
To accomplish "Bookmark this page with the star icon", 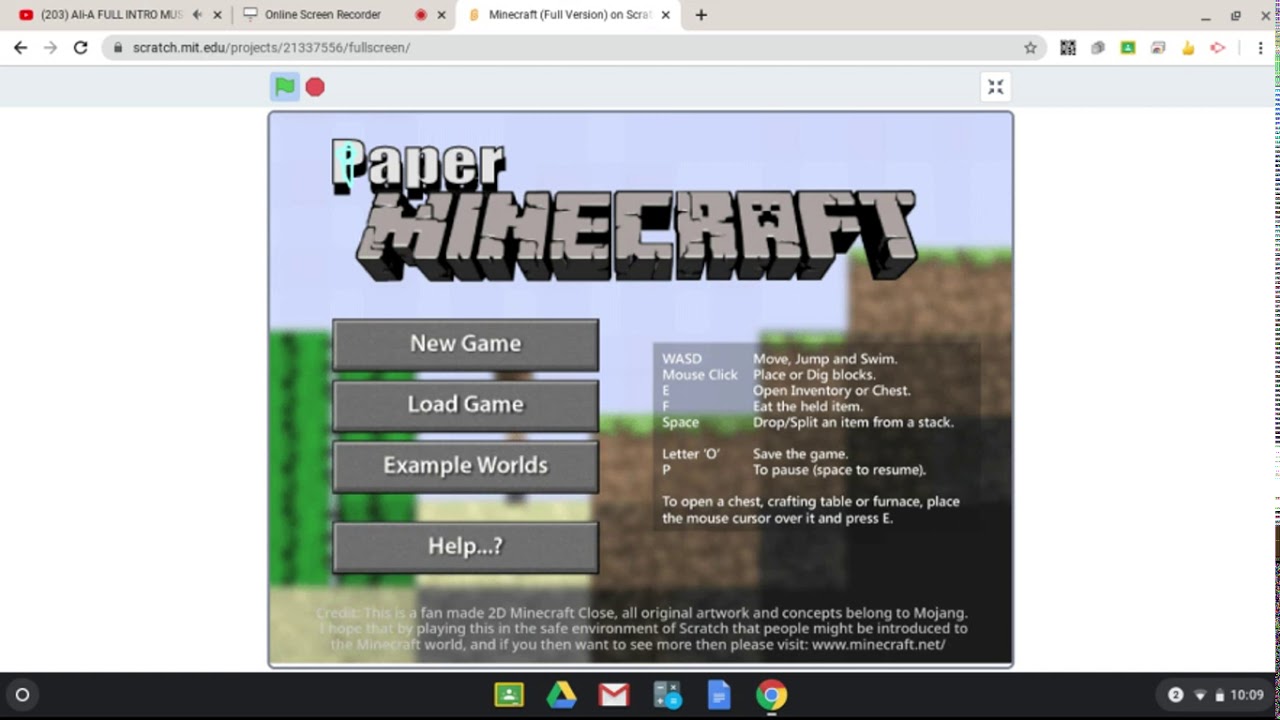I will pyautogui.click(x=1030, y=47).
